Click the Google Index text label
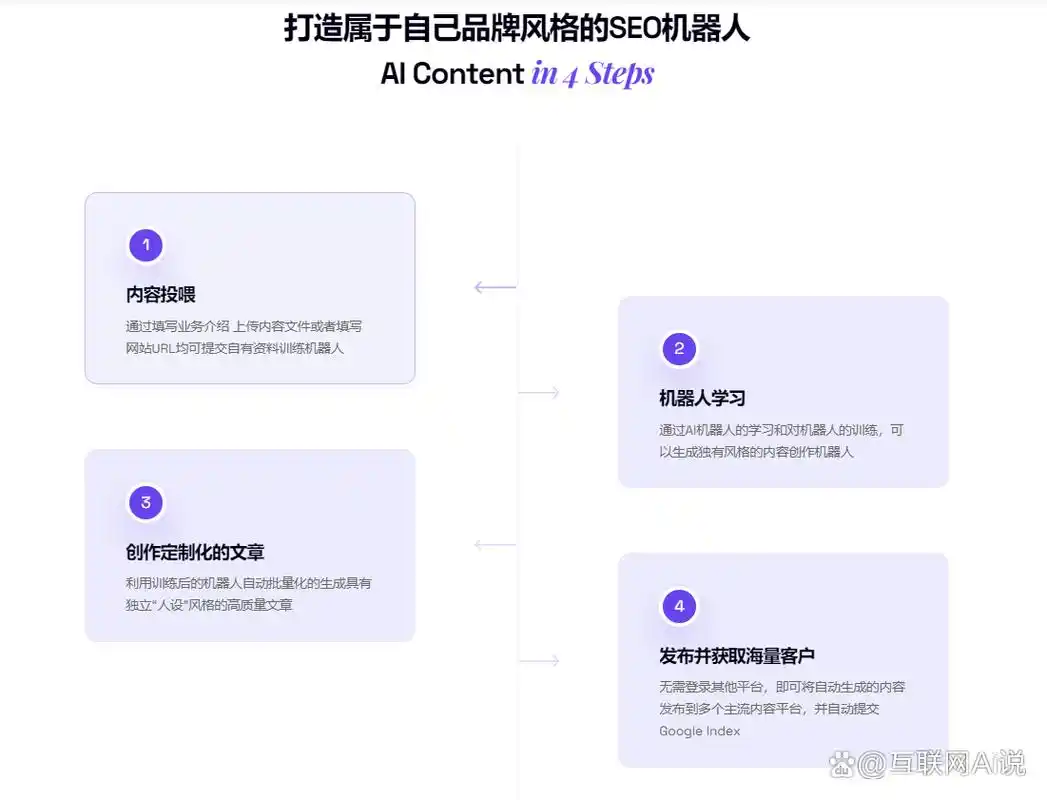The width and height of the screenshot is (1047, 800). pos(699,731)
